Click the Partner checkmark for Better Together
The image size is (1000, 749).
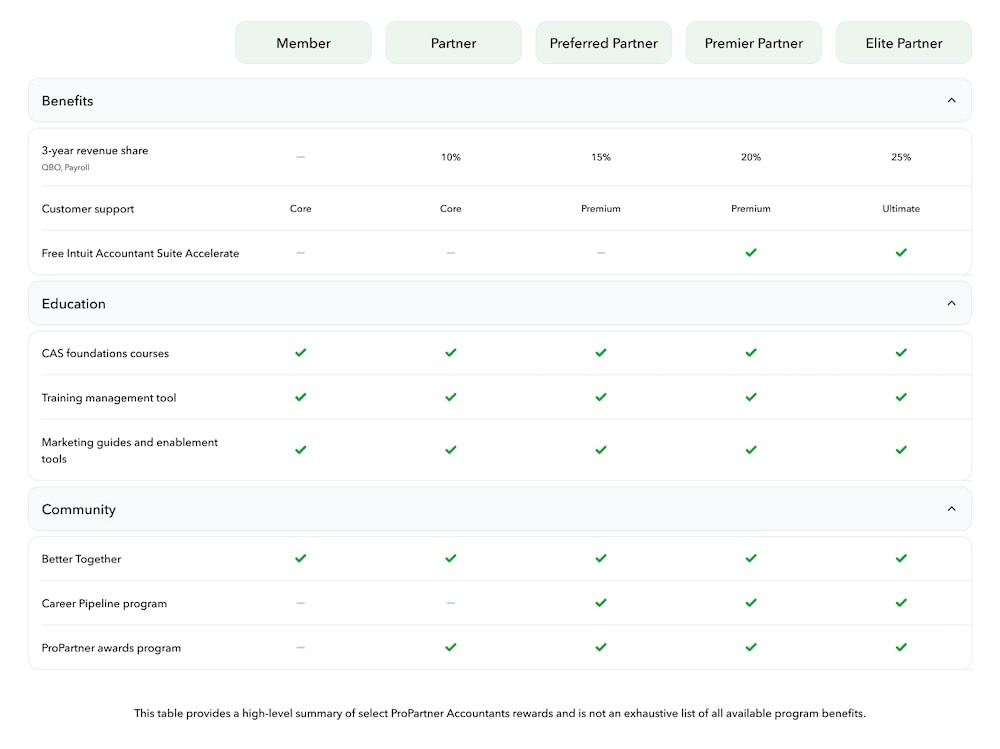451,558
